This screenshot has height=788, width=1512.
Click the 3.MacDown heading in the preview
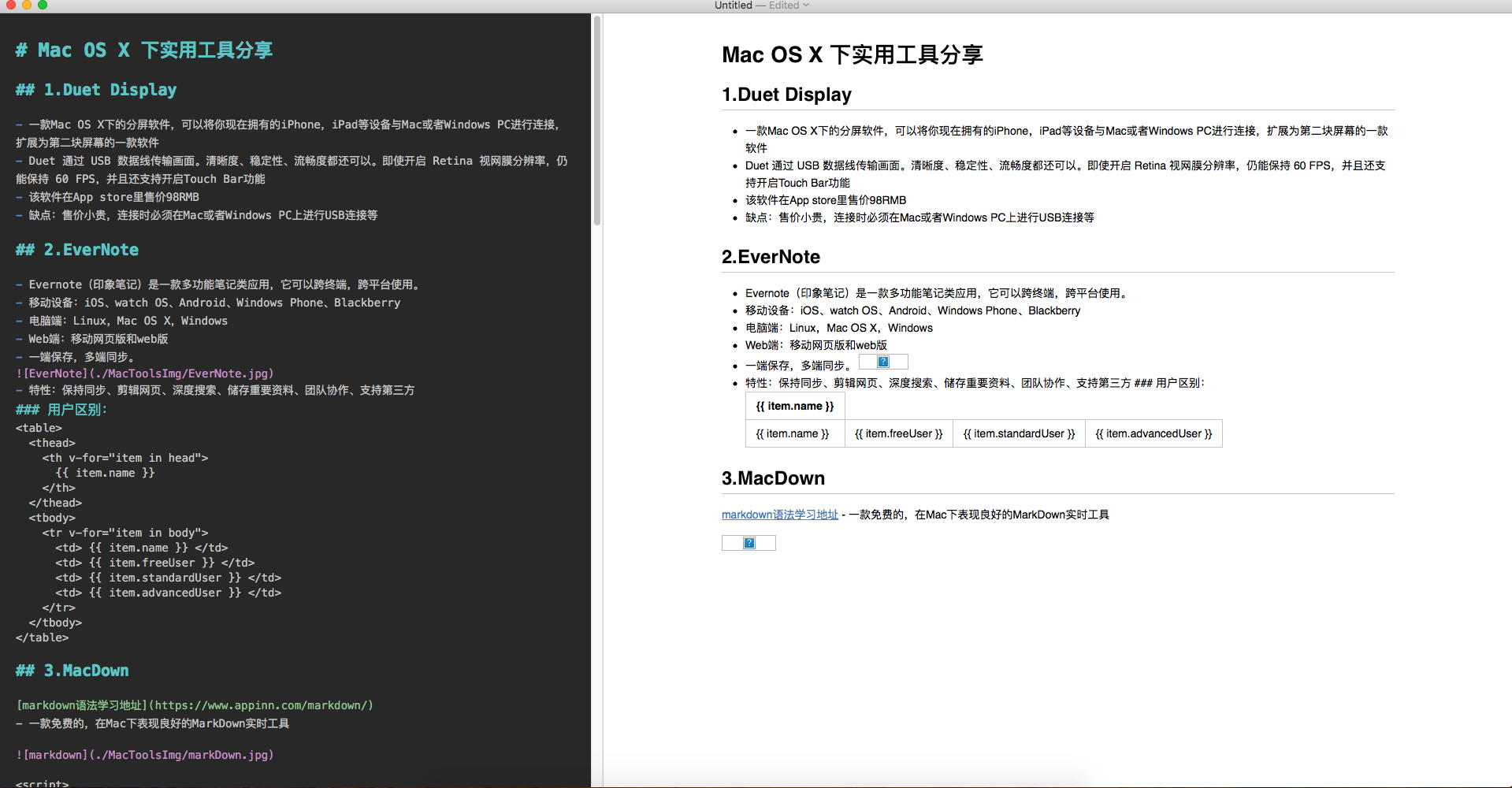773,478
